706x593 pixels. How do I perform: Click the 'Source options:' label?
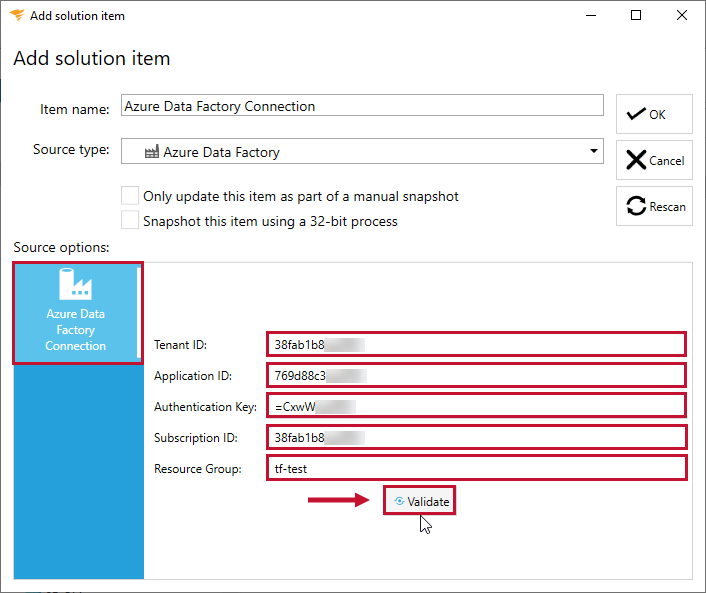pyautogui.click(x=61, y=247)
